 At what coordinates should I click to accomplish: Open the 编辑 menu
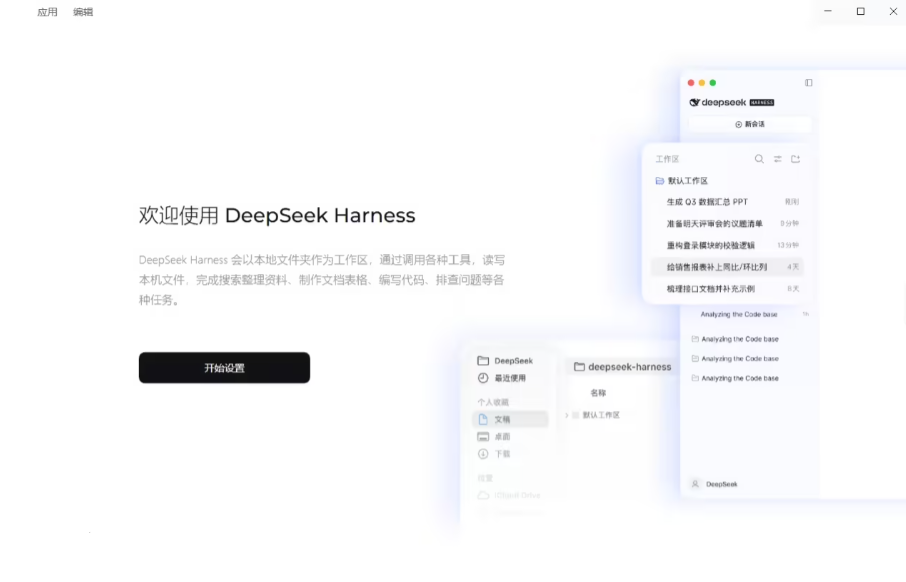pyautogui.click(x=83, y=12)
